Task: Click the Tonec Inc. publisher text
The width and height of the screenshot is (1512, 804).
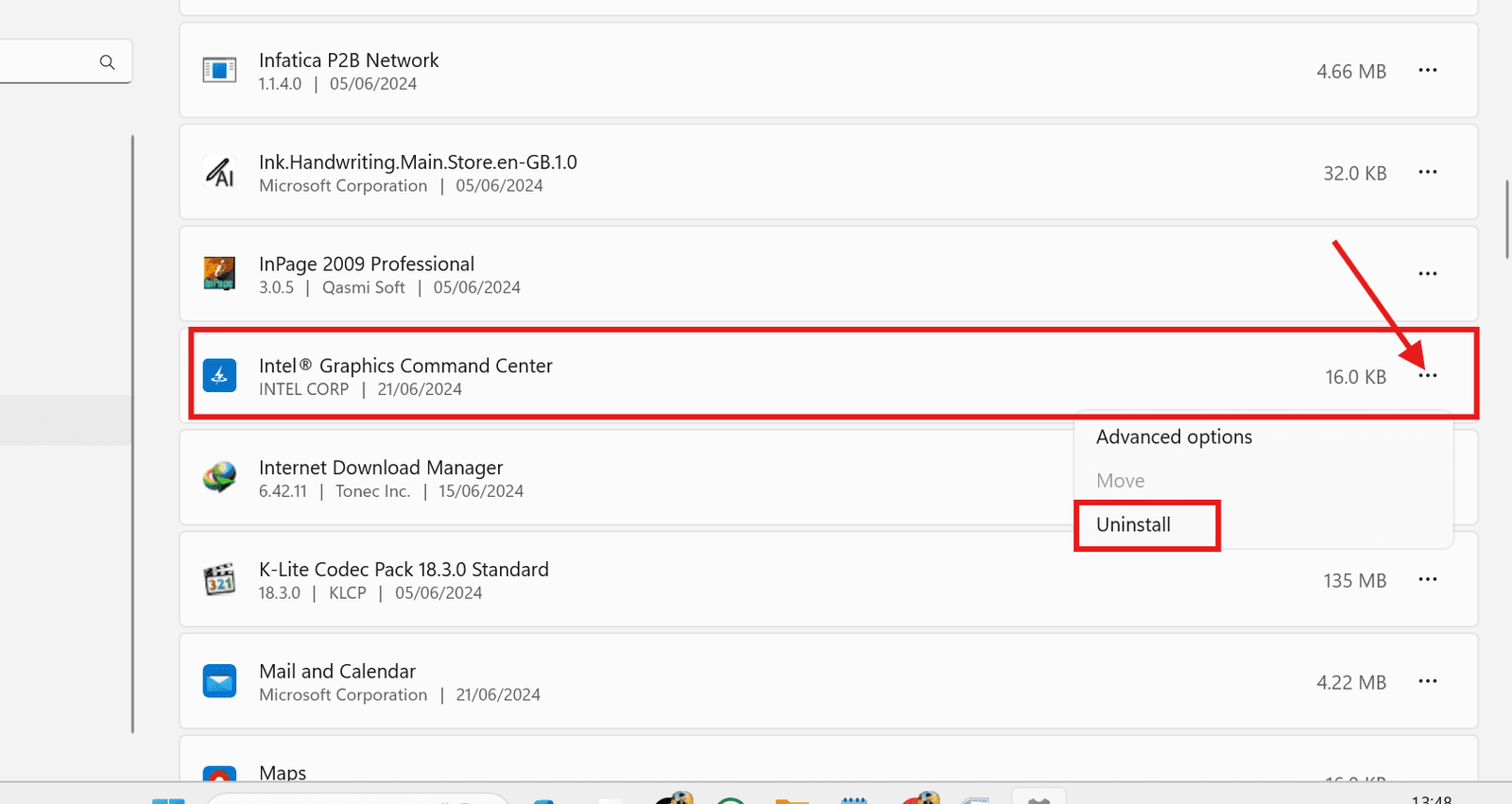Action: 372,491
